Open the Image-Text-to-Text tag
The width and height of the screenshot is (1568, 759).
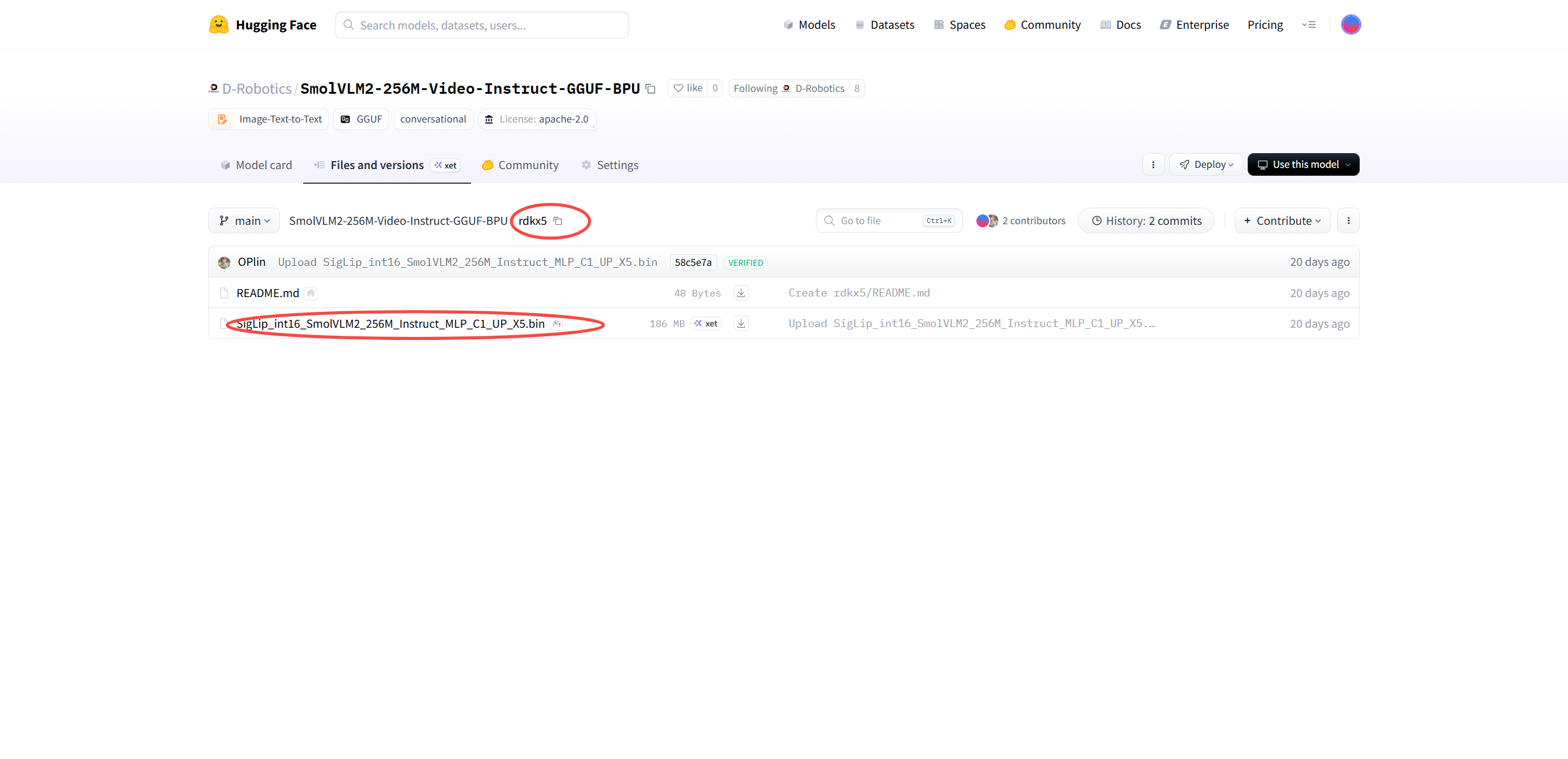269,119
